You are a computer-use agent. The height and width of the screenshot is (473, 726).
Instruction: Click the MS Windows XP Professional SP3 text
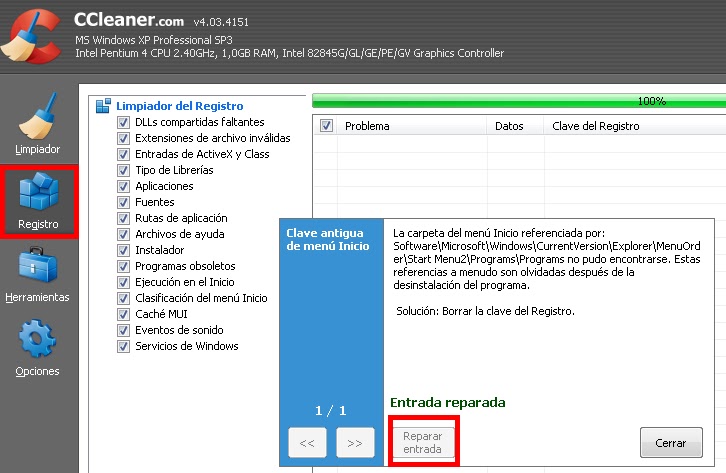click(x=154, y=40)
